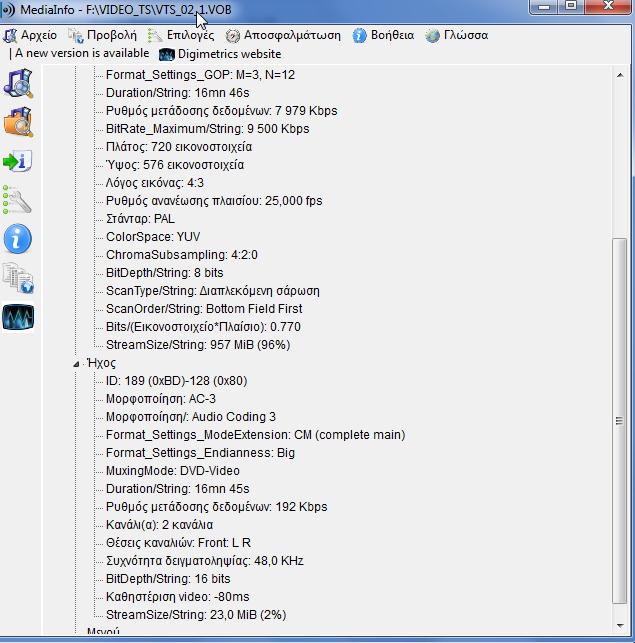Select Format_Settings_ModeExtension: CM row
635x643 pixels.
(255, 435)
